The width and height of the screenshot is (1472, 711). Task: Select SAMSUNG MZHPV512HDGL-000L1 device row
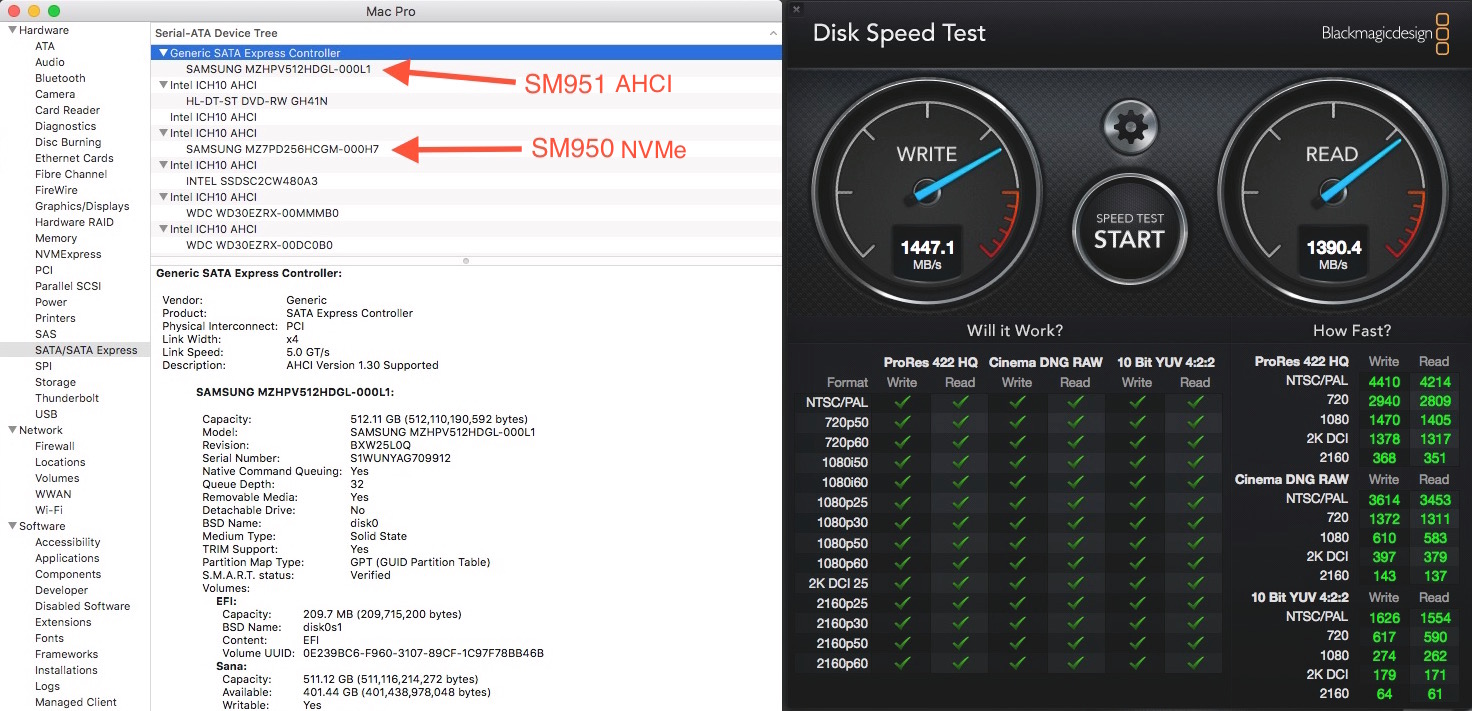pos(465,69)
